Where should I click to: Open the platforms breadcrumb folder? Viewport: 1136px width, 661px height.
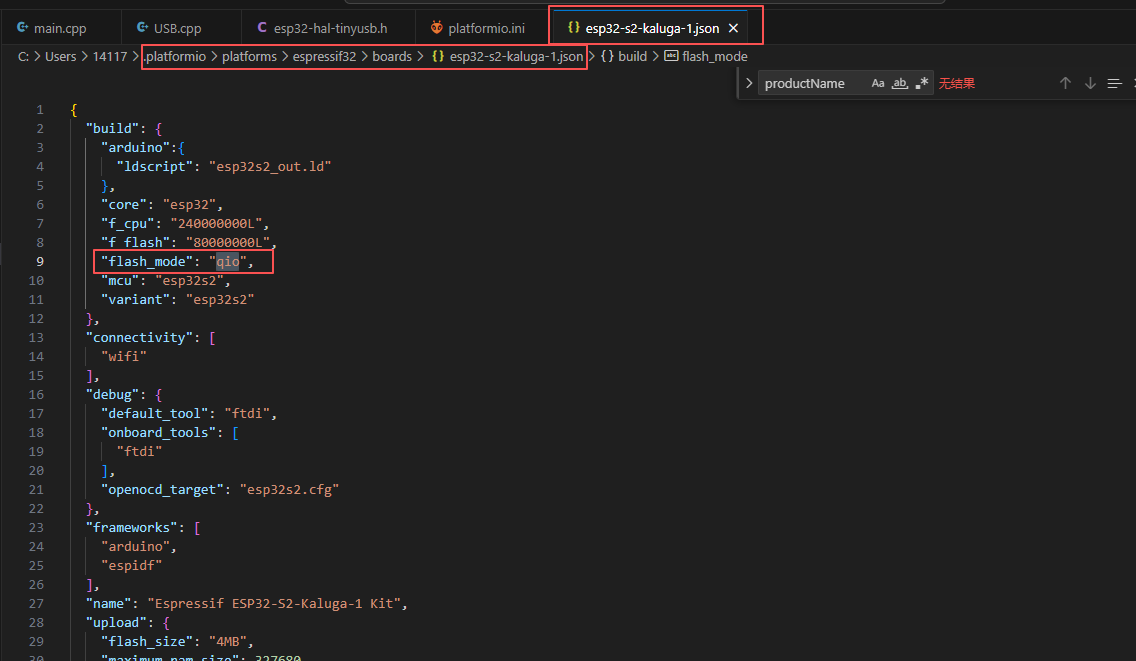tap(249, 57)
